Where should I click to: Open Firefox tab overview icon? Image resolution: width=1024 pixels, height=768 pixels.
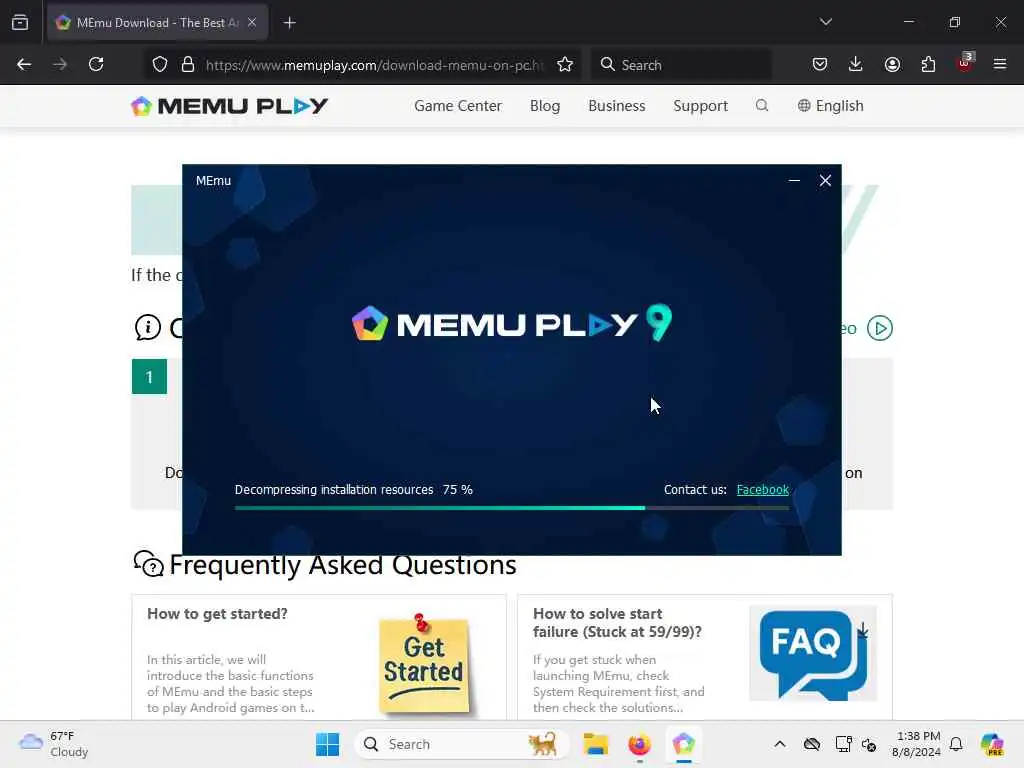20,22
